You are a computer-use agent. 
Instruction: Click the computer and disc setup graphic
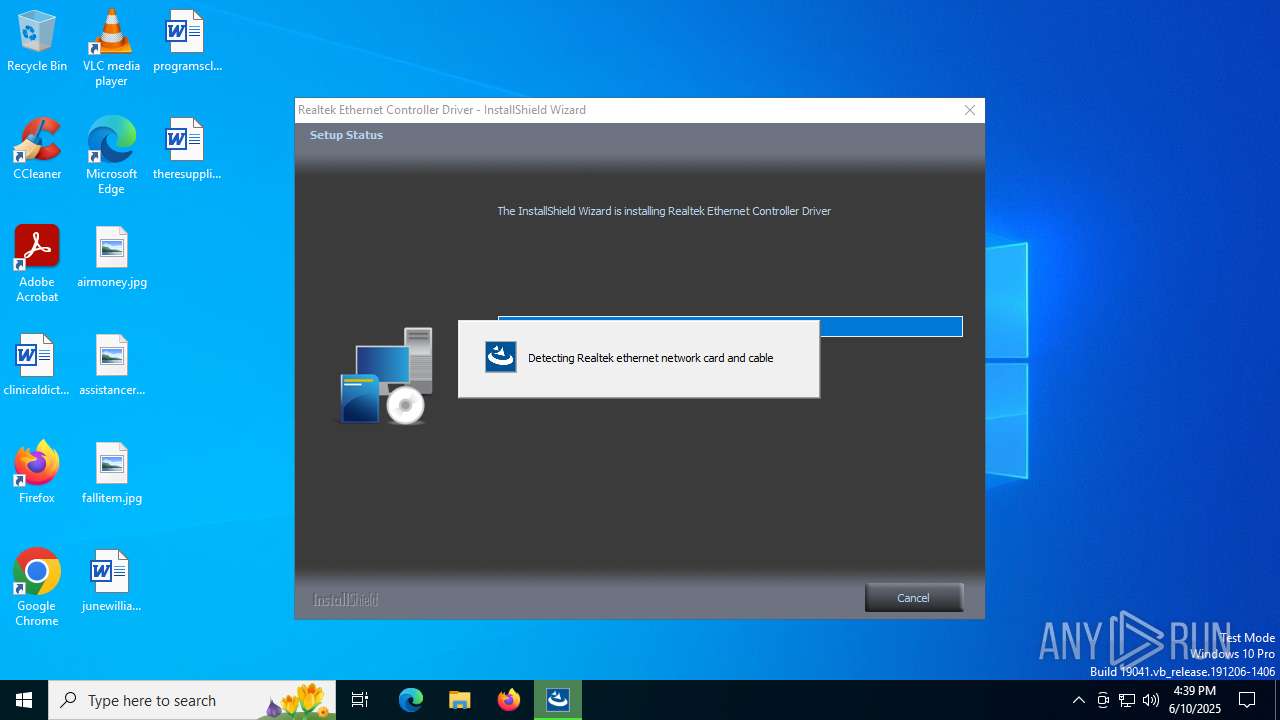385,375
